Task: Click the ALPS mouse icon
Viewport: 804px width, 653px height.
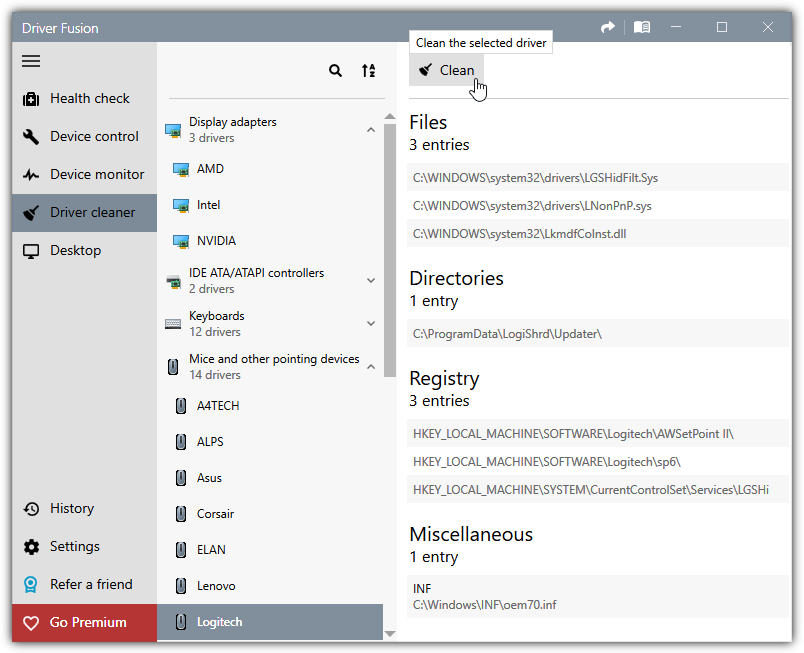Action: coord(180,442)
